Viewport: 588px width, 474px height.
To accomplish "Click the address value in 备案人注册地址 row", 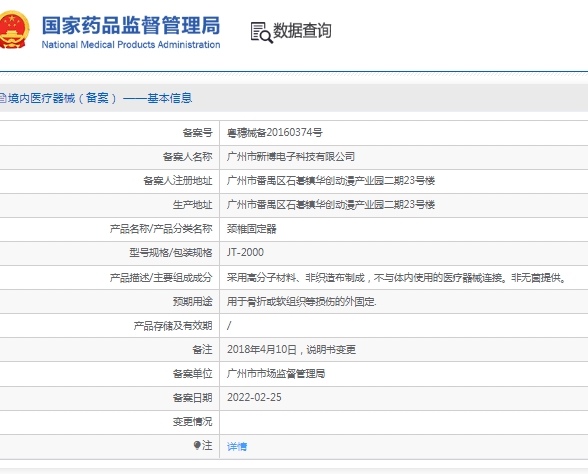I will tap(331, 181).
